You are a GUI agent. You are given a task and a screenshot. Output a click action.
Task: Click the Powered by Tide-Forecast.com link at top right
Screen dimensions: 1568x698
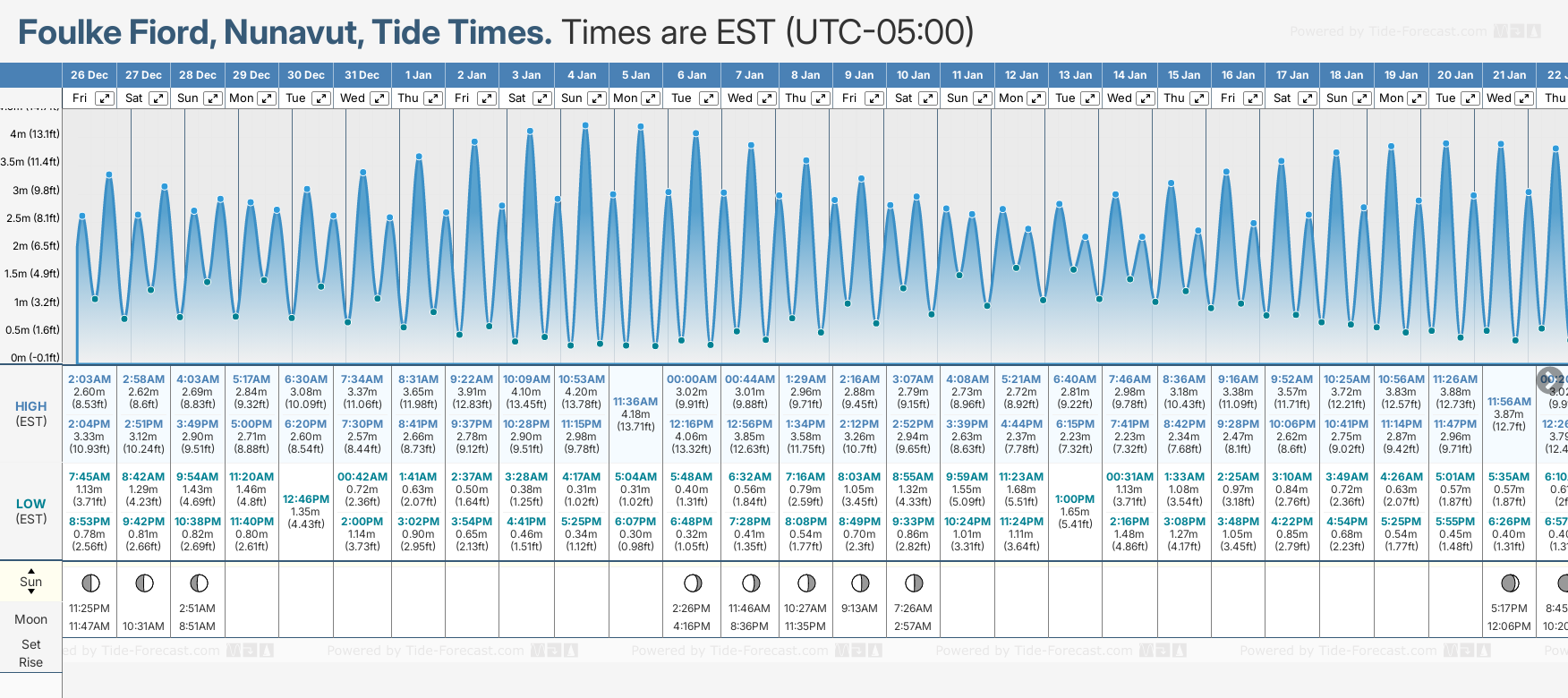click(x=1387, y=31)
